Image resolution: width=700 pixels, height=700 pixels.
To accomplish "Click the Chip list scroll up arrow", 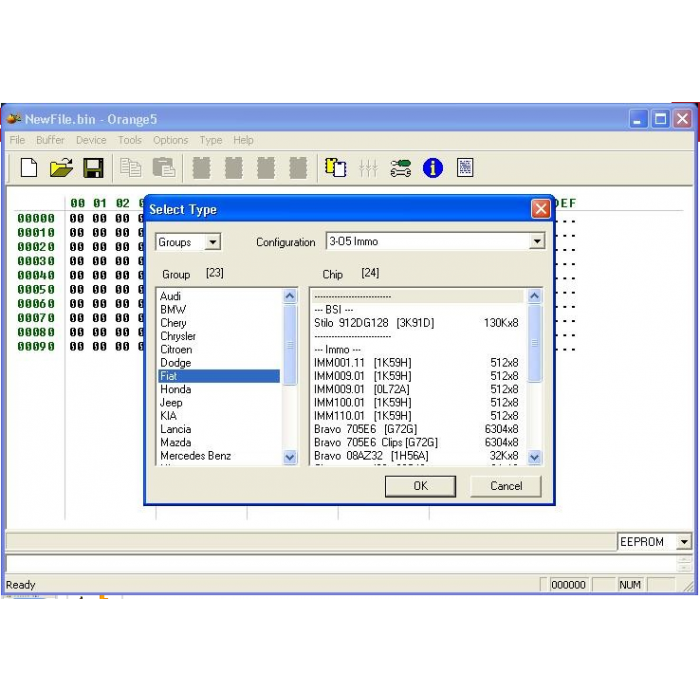I will click(534, 296).
